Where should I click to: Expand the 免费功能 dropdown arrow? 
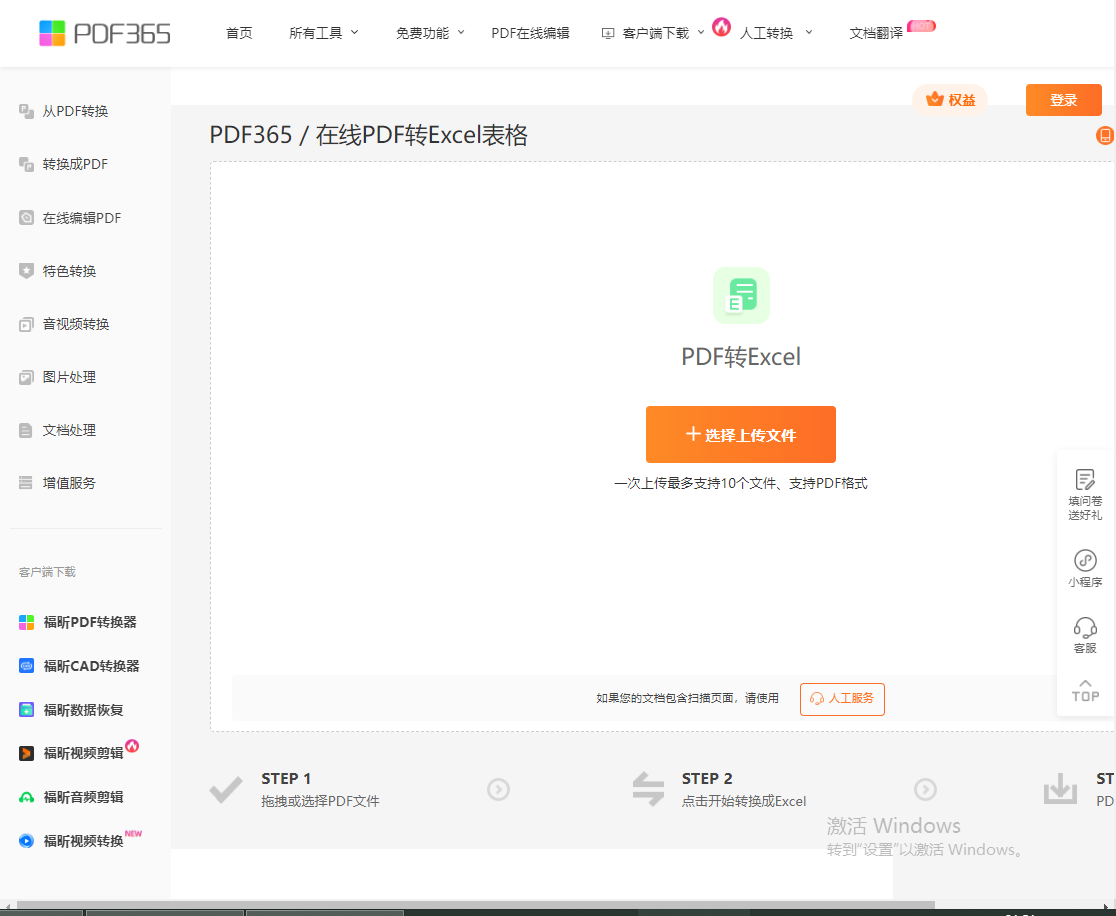(460, 33)
